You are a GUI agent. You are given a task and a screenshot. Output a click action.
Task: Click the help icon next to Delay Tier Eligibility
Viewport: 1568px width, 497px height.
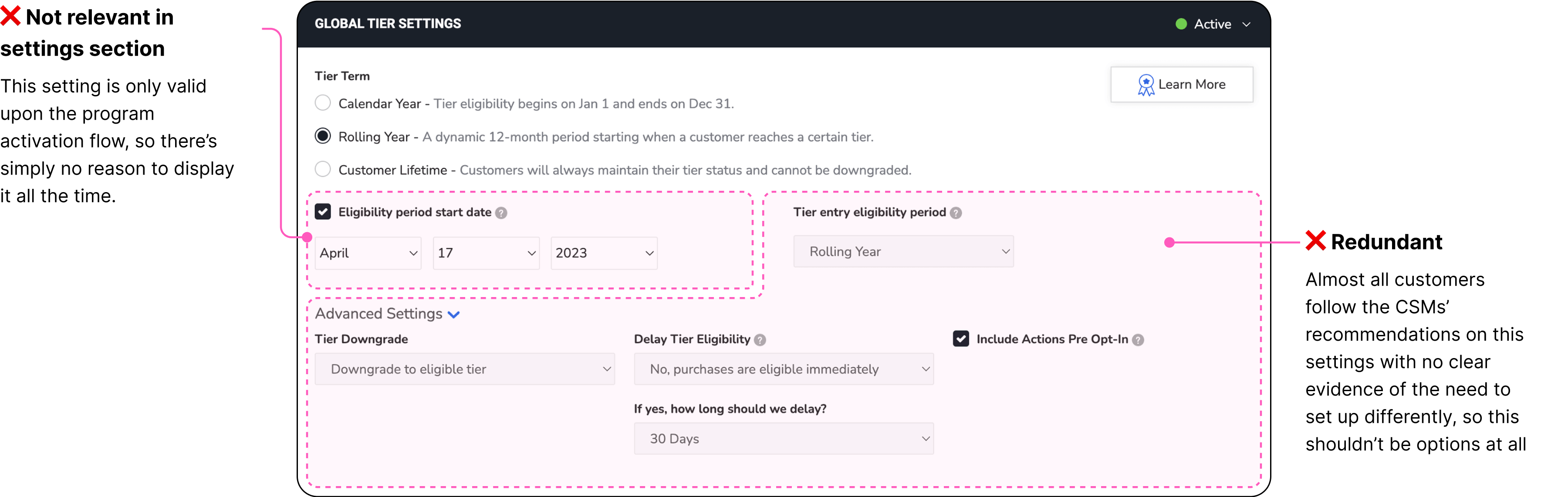coord(760,340)
